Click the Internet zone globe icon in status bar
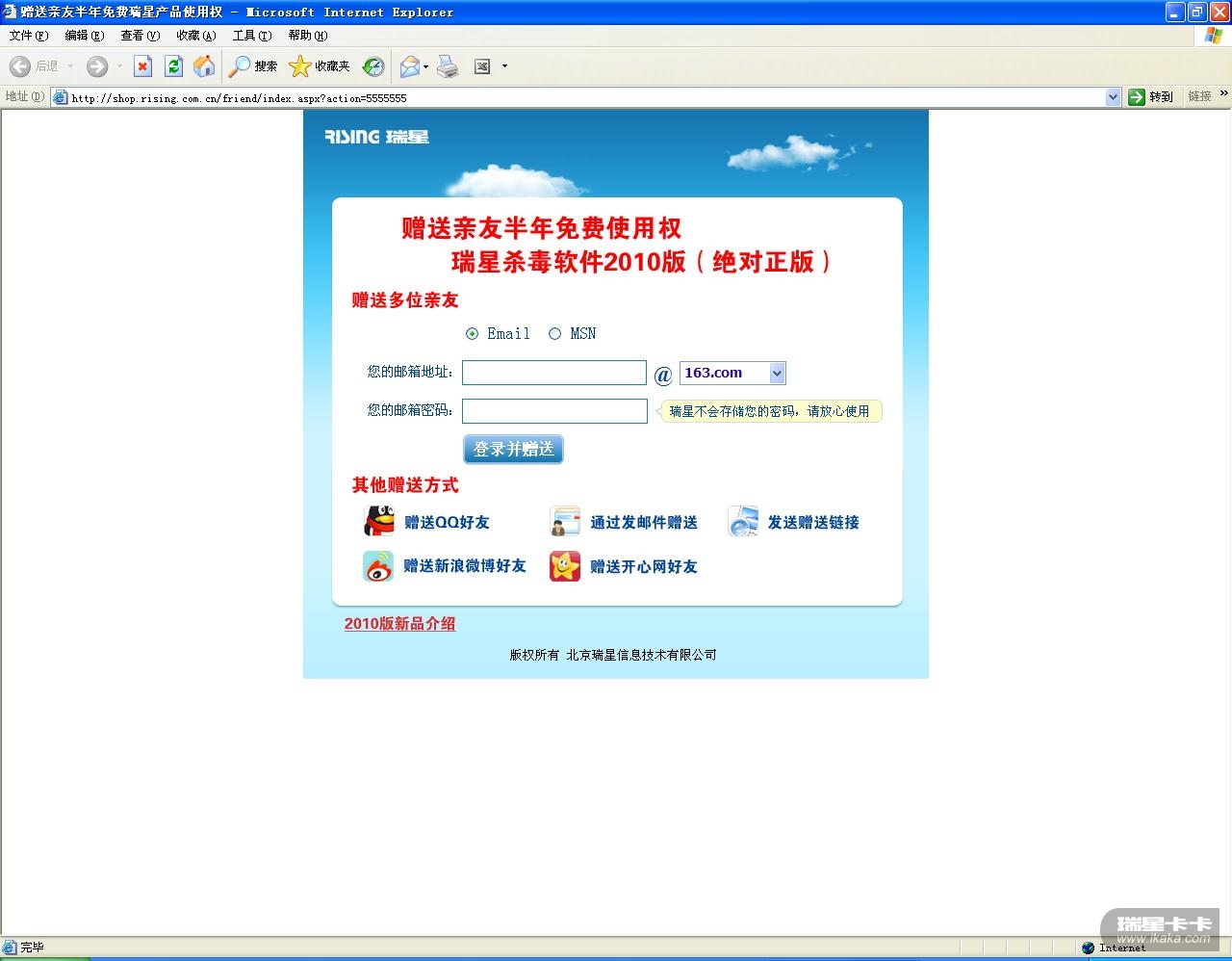Viewport: 1232px width, 961px height. pos(1089,948)
